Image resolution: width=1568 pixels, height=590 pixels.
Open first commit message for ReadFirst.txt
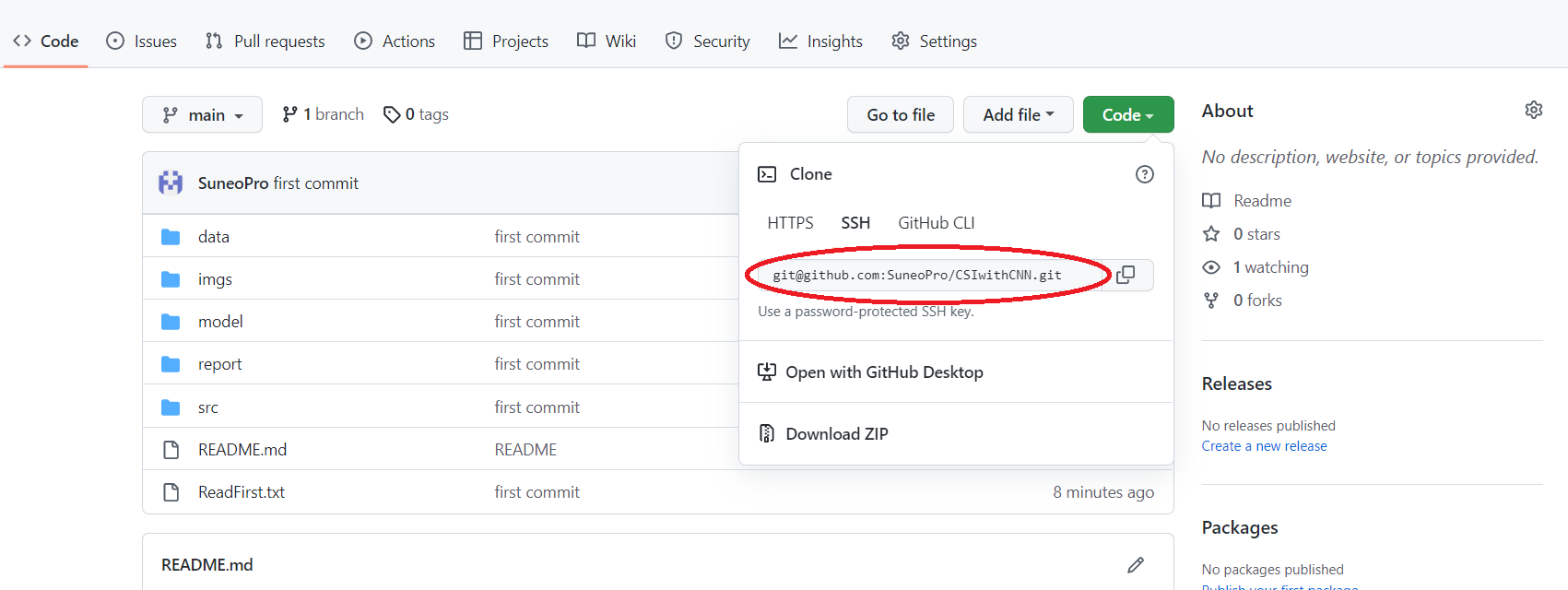536,492
